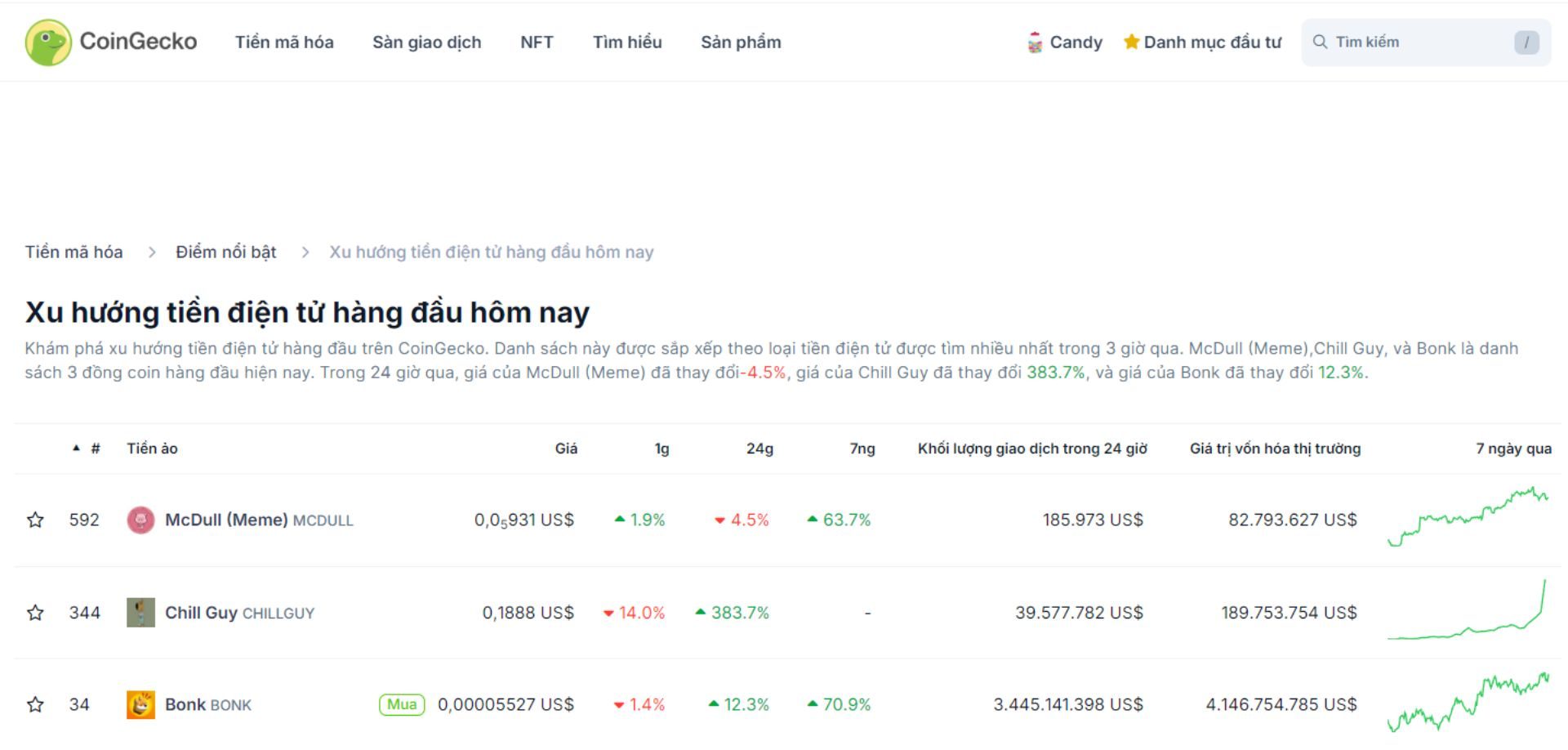This screenshot has width=1568, height=750.
Task: Sort the table by Giá column
Action: coord(567,448)
